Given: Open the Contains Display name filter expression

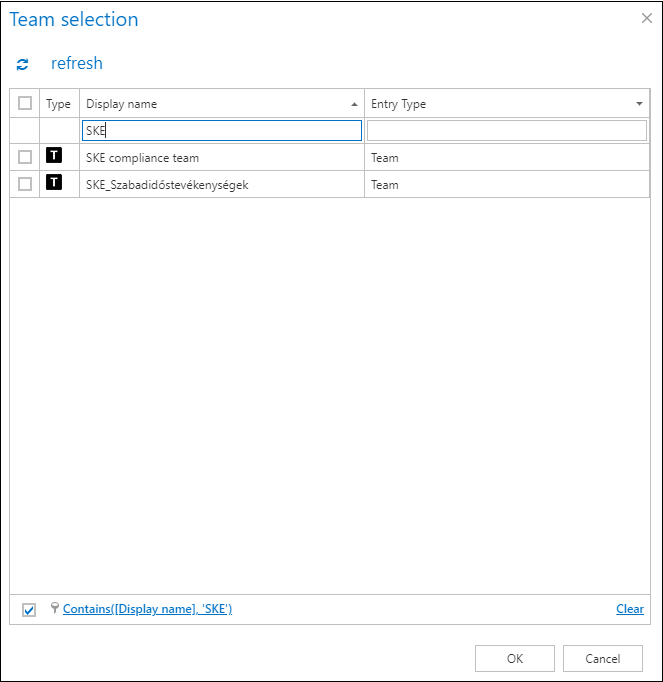Looking at the screenshot, I should pyautogui.click(x=147, y=609).
